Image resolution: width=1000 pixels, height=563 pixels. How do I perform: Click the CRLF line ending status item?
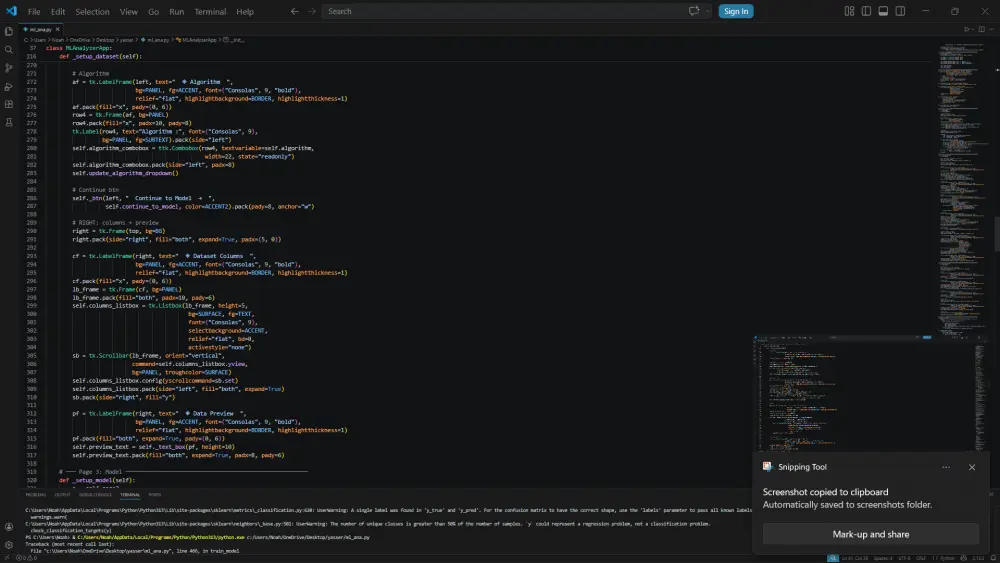[921, 558]
